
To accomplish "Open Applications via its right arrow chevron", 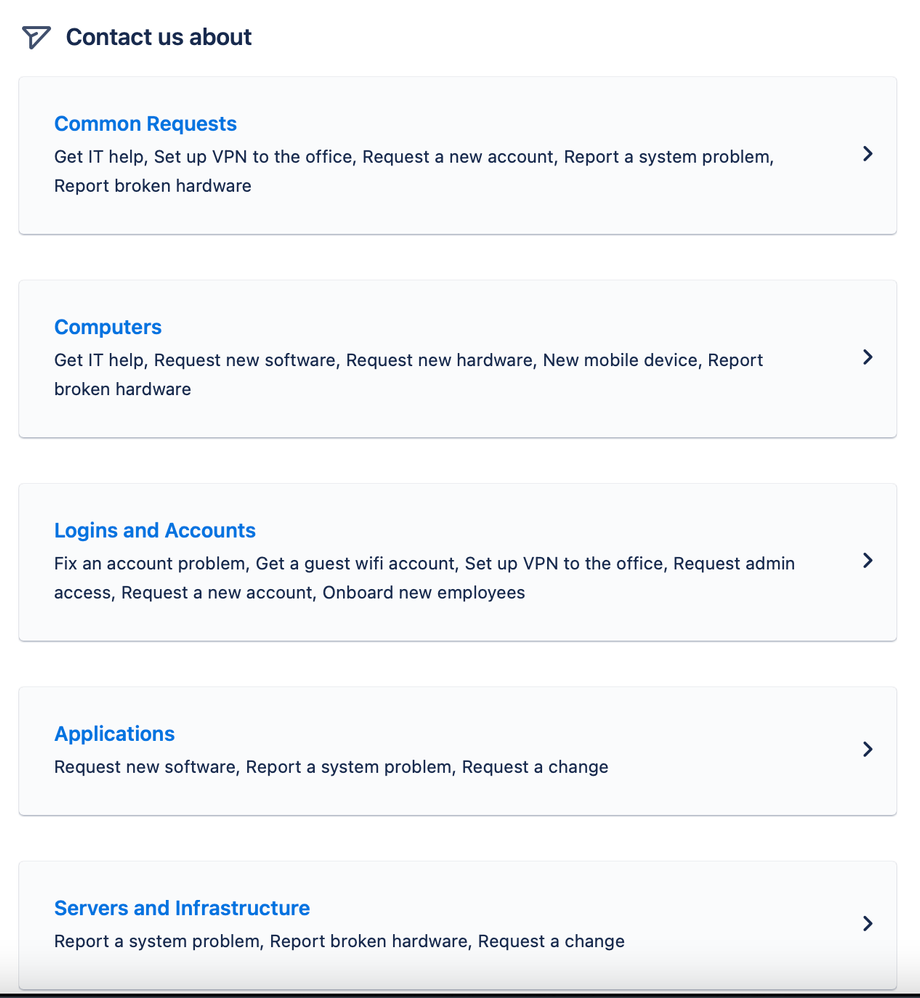I will [867, 749].
